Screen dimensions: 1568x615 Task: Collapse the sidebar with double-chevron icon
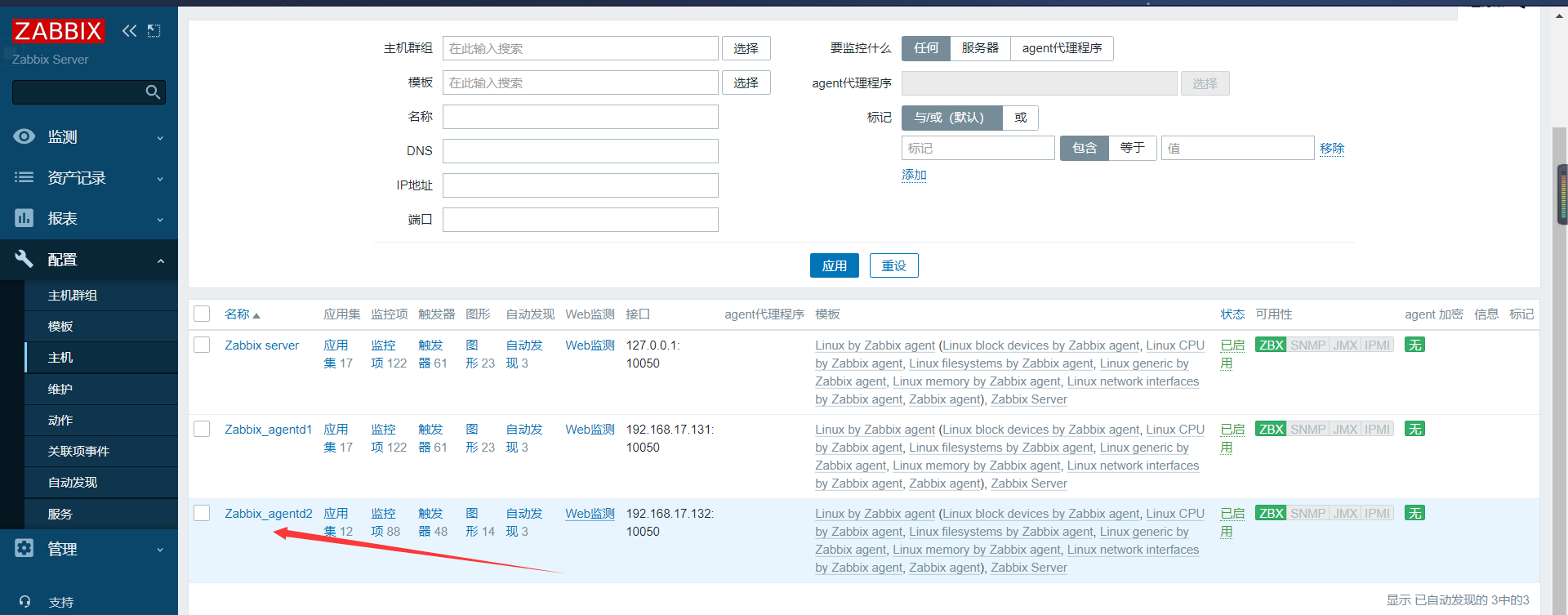point(129,31)
